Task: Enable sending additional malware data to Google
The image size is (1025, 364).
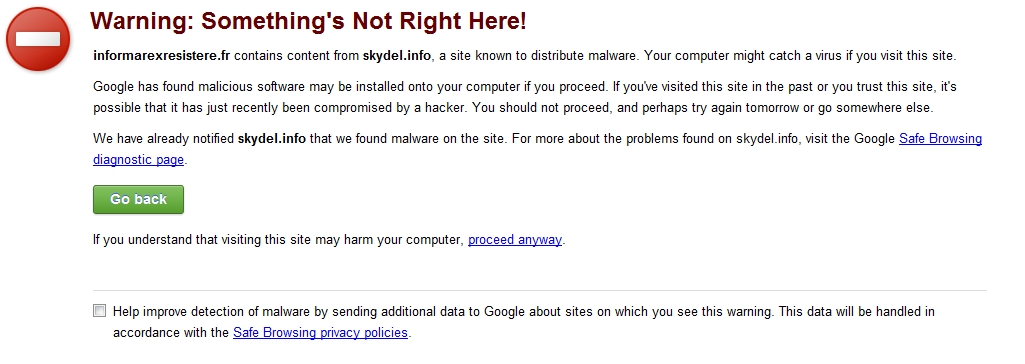Action: [99, 311]
